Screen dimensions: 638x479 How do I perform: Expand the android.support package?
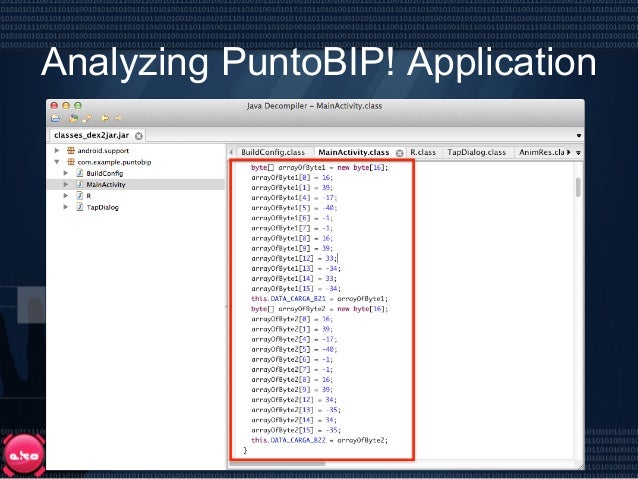(57, 151)
